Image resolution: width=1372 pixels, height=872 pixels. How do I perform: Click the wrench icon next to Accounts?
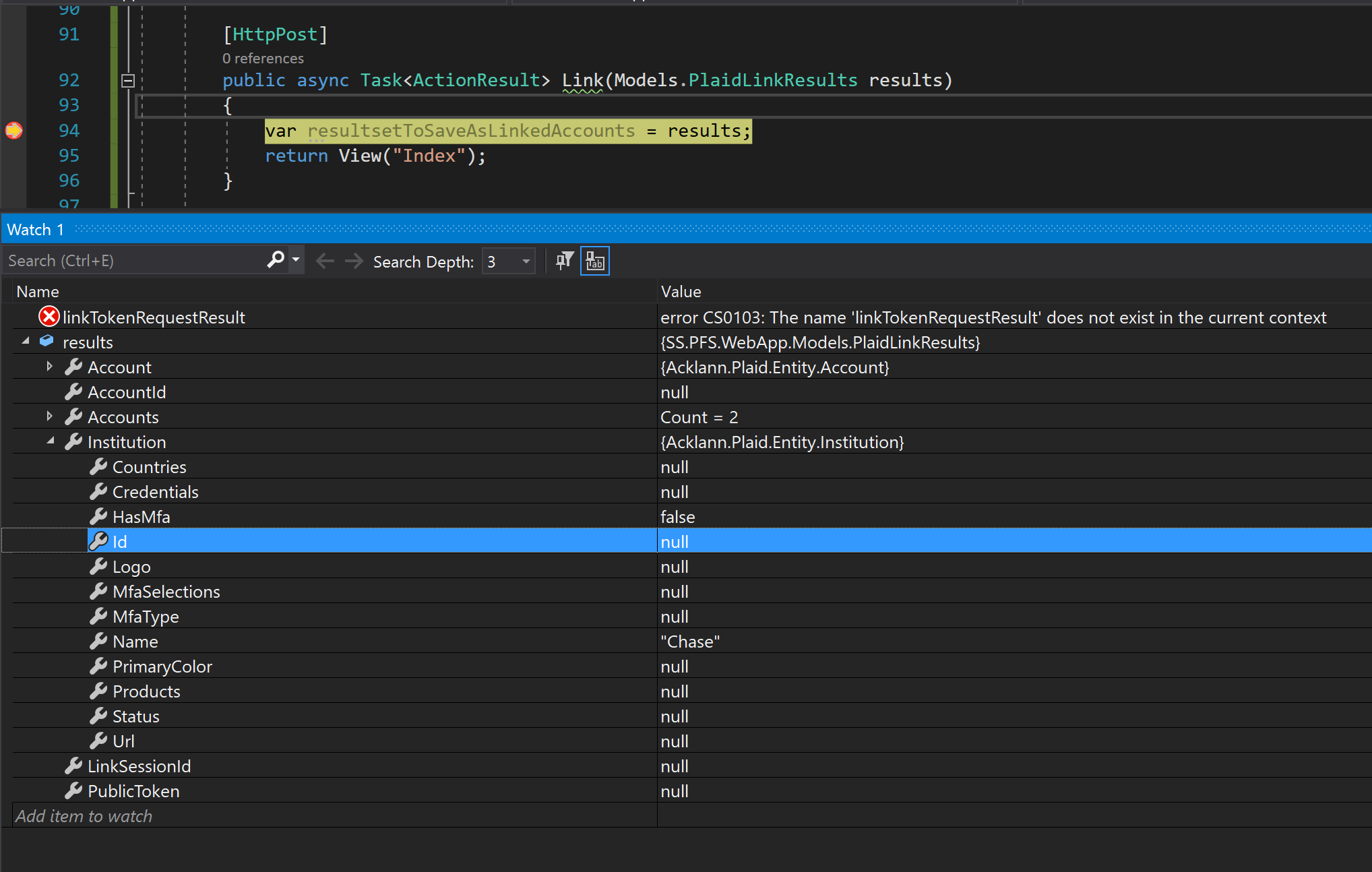(x=73, y=416)
